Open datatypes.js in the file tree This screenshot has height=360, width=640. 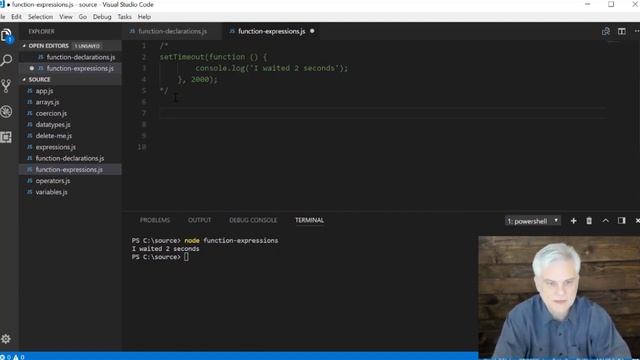point(70,125)
